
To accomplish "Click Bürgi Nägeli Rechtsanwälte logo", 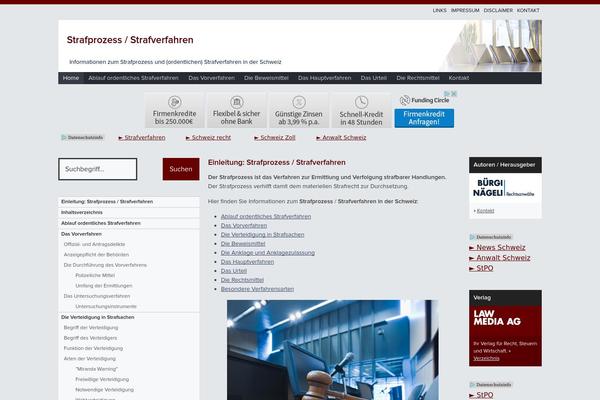I will (504, 188).
